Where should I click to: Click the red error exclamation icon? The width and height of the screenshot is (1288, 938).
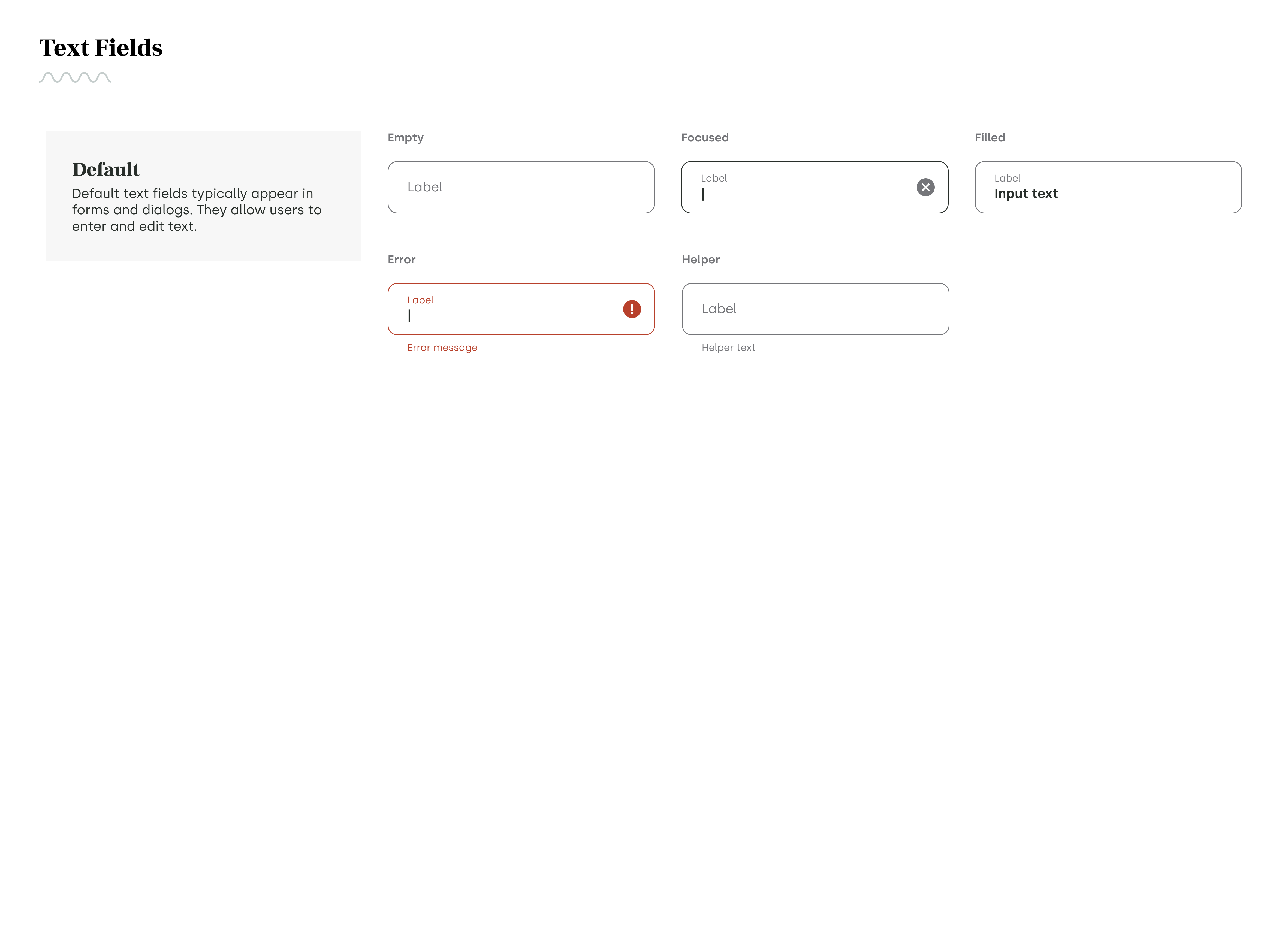click(x=632, y=309)
